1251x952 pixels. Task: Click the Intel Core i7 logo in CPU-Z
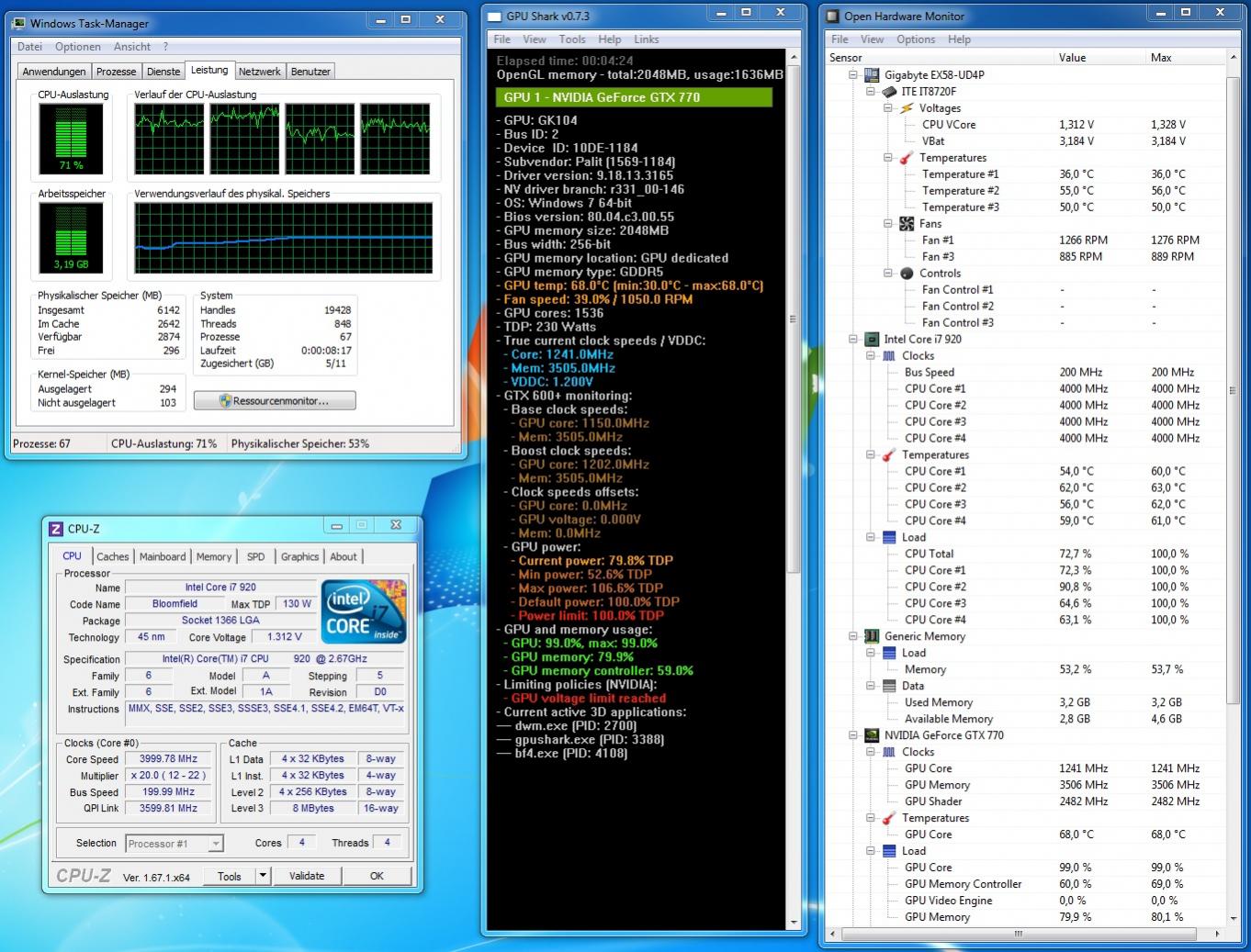tap(364, 611)
